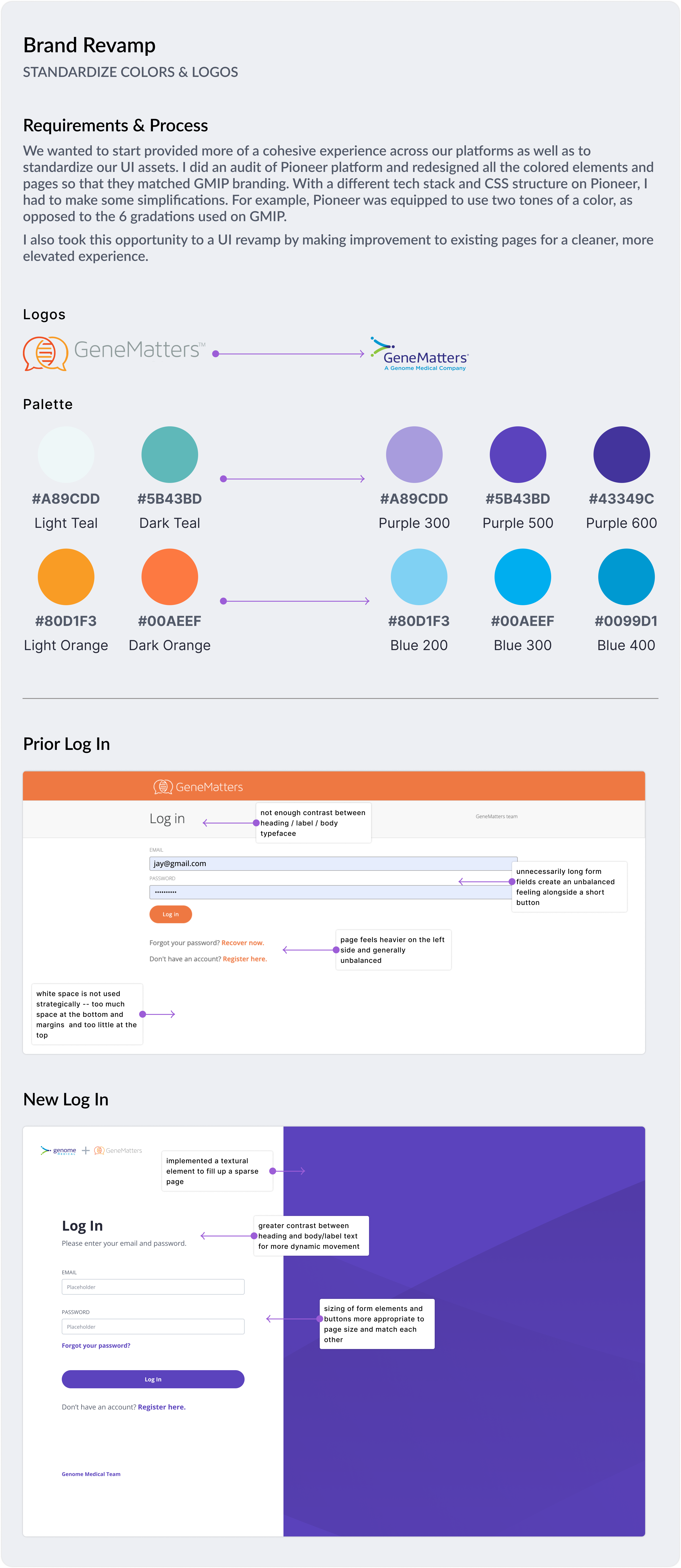Click the 'implemented a textural element' note
This screenshot has width=681, height=1568.
217,1171
